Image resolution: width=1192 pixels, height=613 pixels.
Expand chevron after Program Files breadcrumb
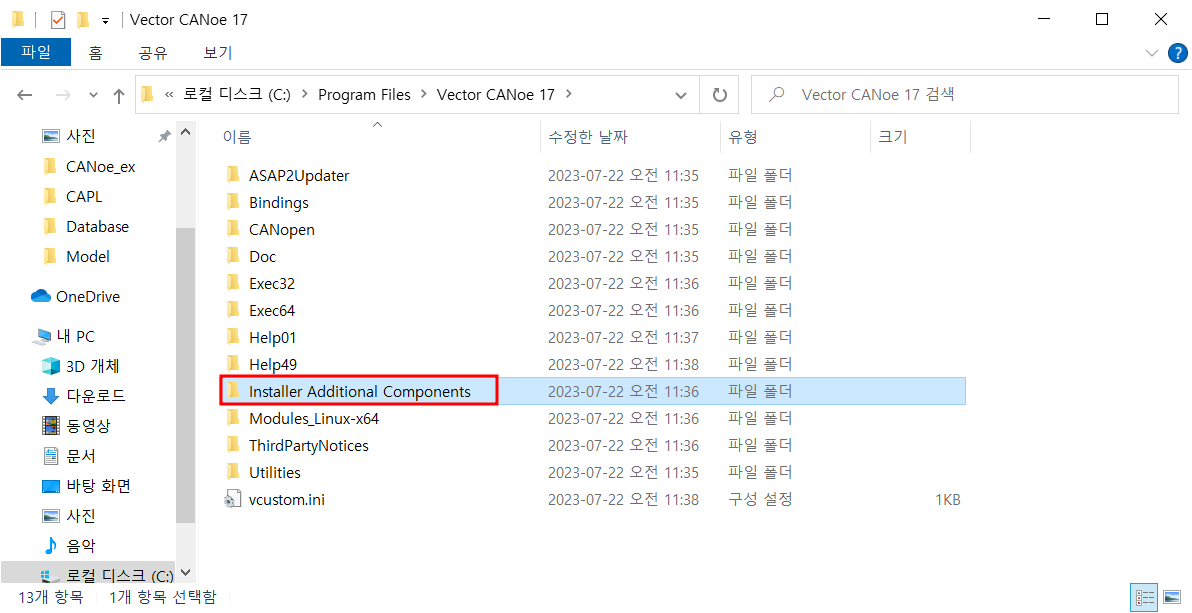(423, 95)
